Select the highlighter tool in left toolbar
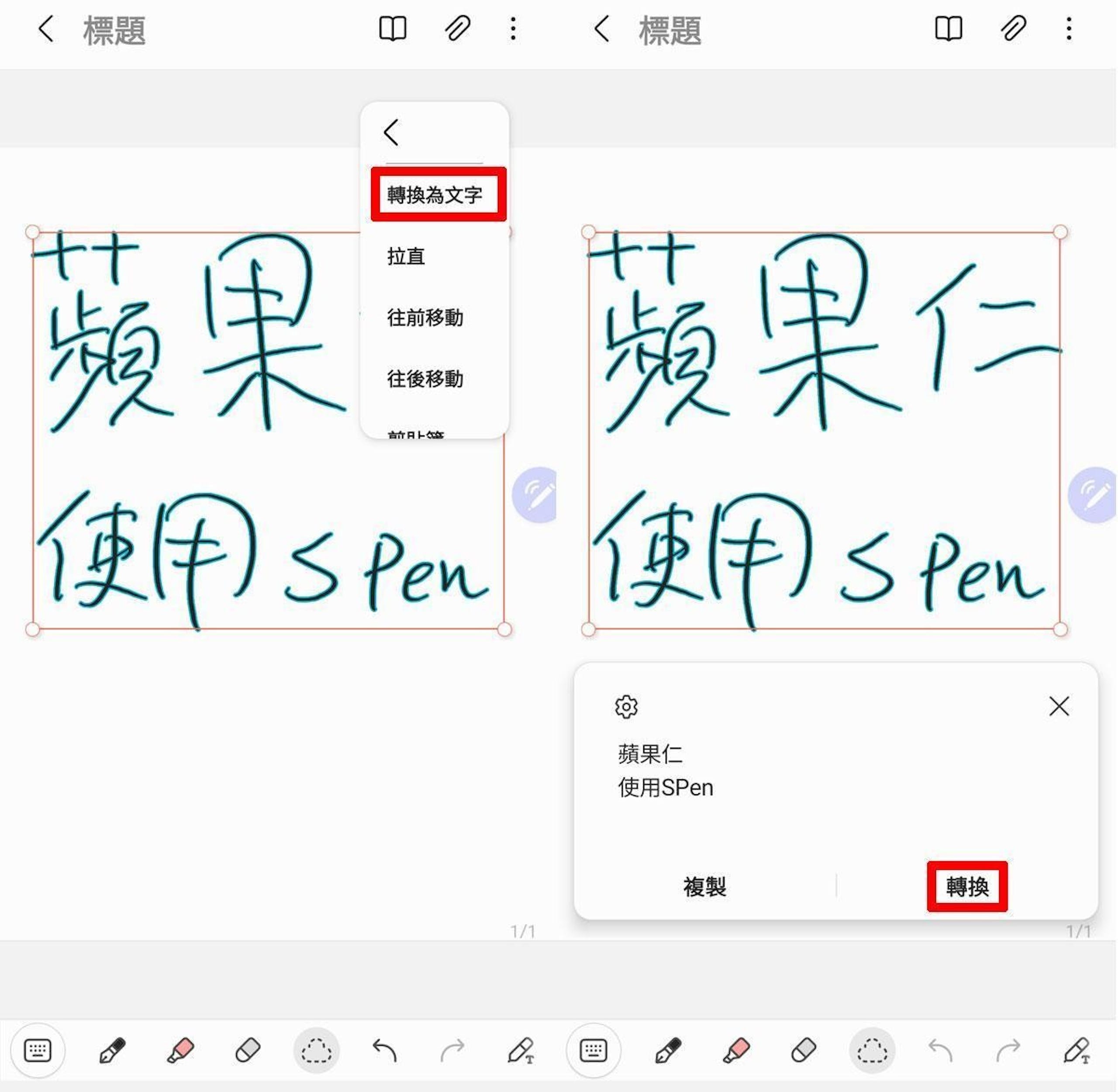Image resolution: width=1118 pixels, height=1092 pixels. pyautogui.click(x=180, y=1051)
